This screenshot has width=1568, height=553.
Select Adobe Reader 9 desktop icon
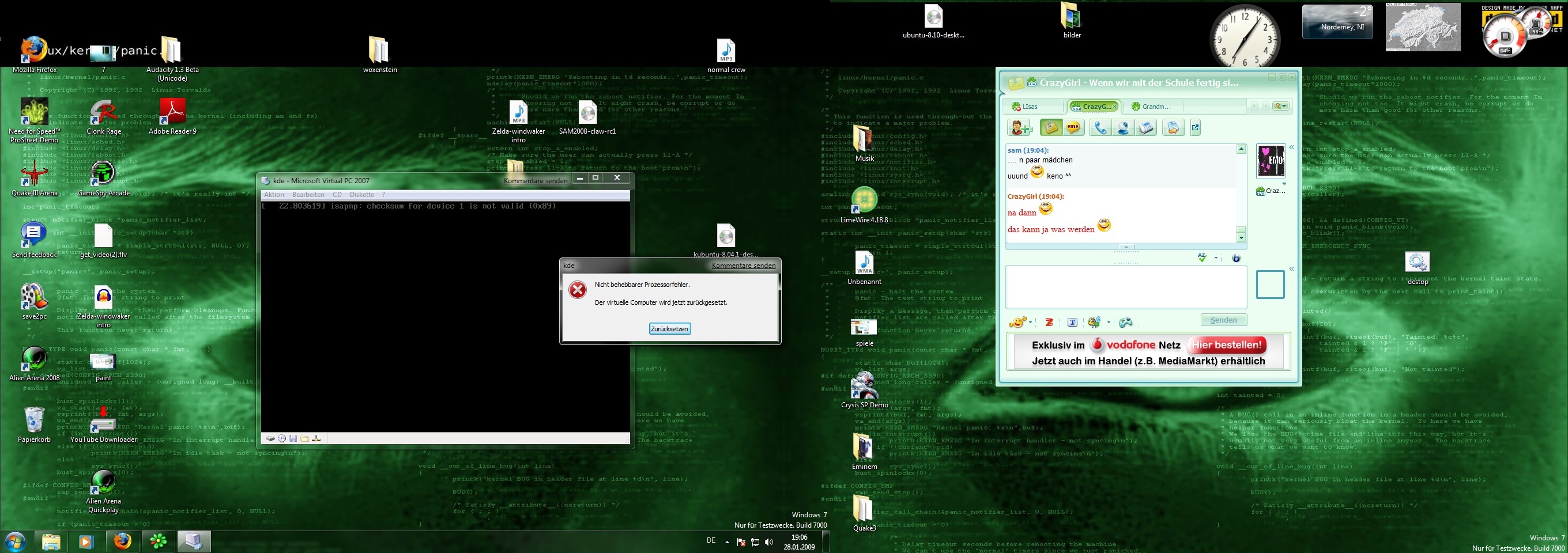(x=172, y=117)
